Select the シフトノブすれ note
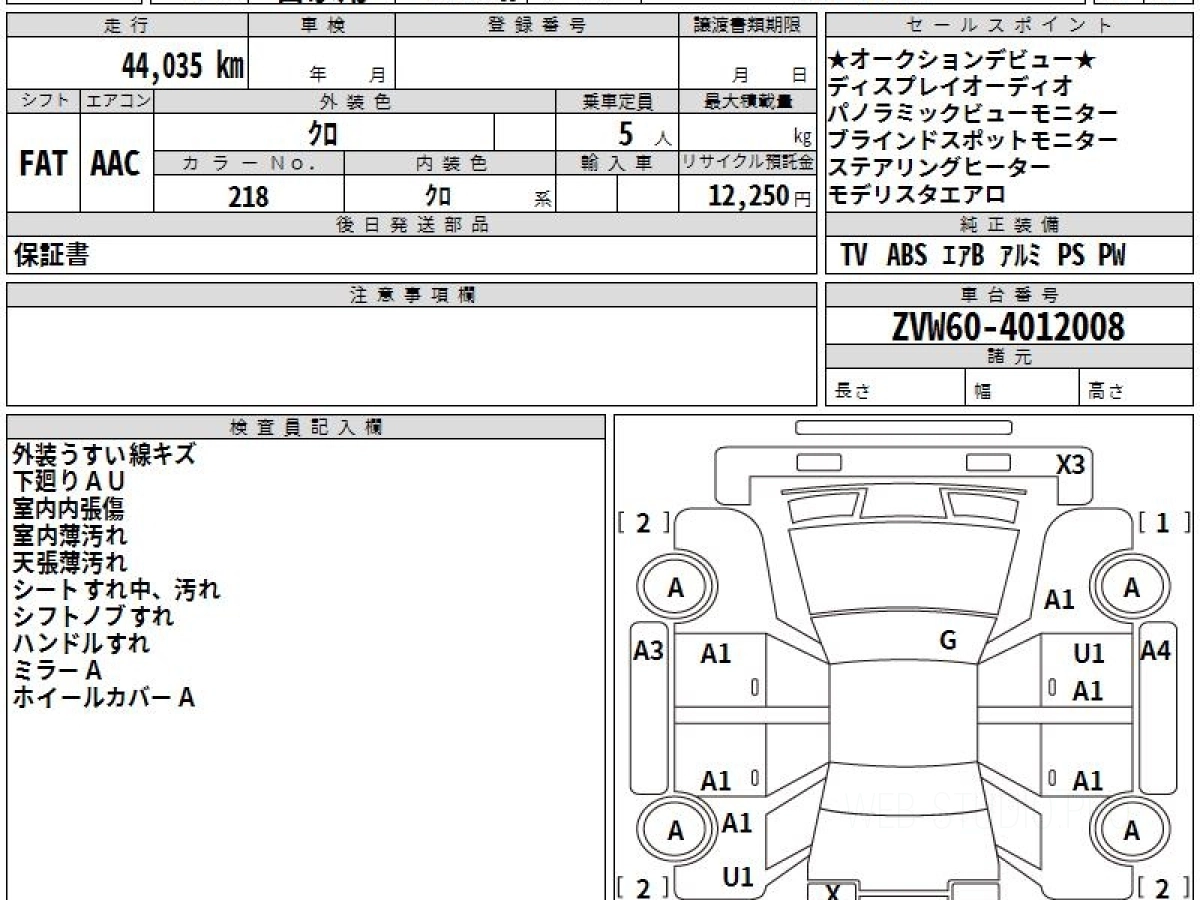This screenshot has width=1200, height=900. [93, 617]
